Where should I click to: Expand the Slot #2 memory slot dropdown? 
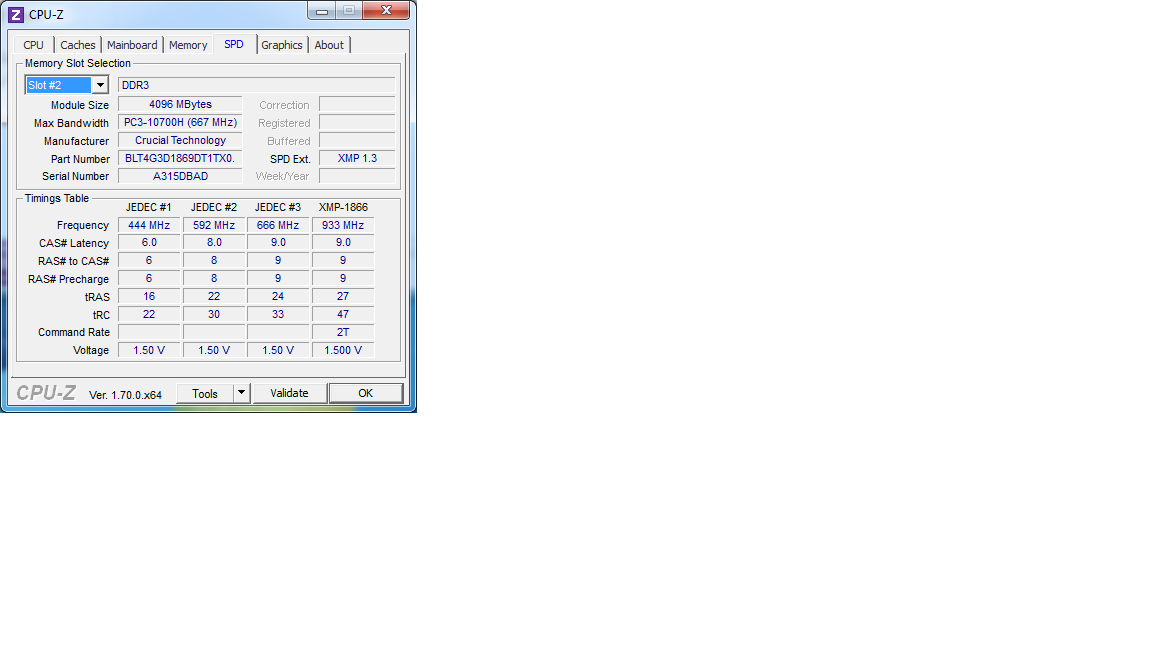point(101,85)
